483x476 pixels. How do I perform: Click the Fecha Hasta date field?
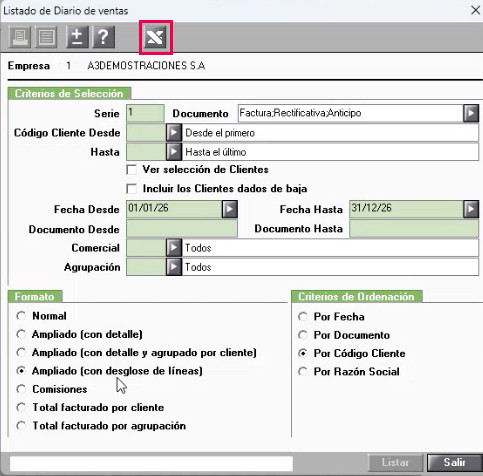(406, 209)
